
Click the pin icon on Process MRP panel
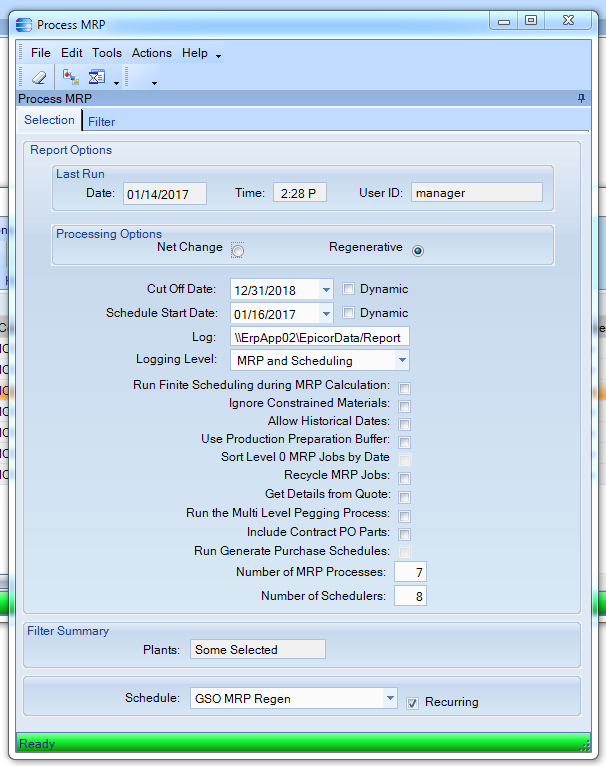coord(581,99)
